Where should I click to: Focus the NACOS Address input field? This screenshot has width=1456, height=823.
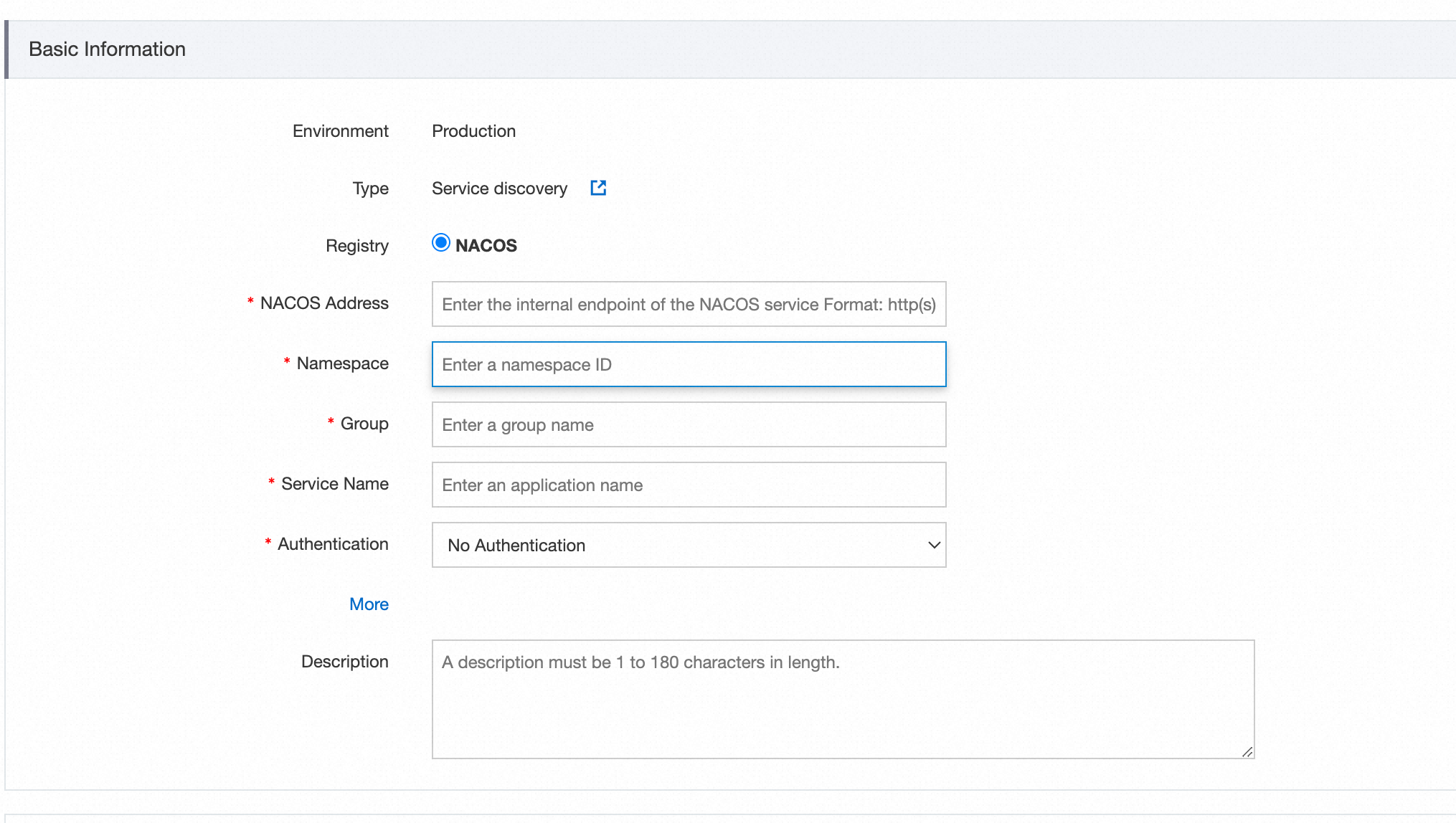[x=689, y=304]
